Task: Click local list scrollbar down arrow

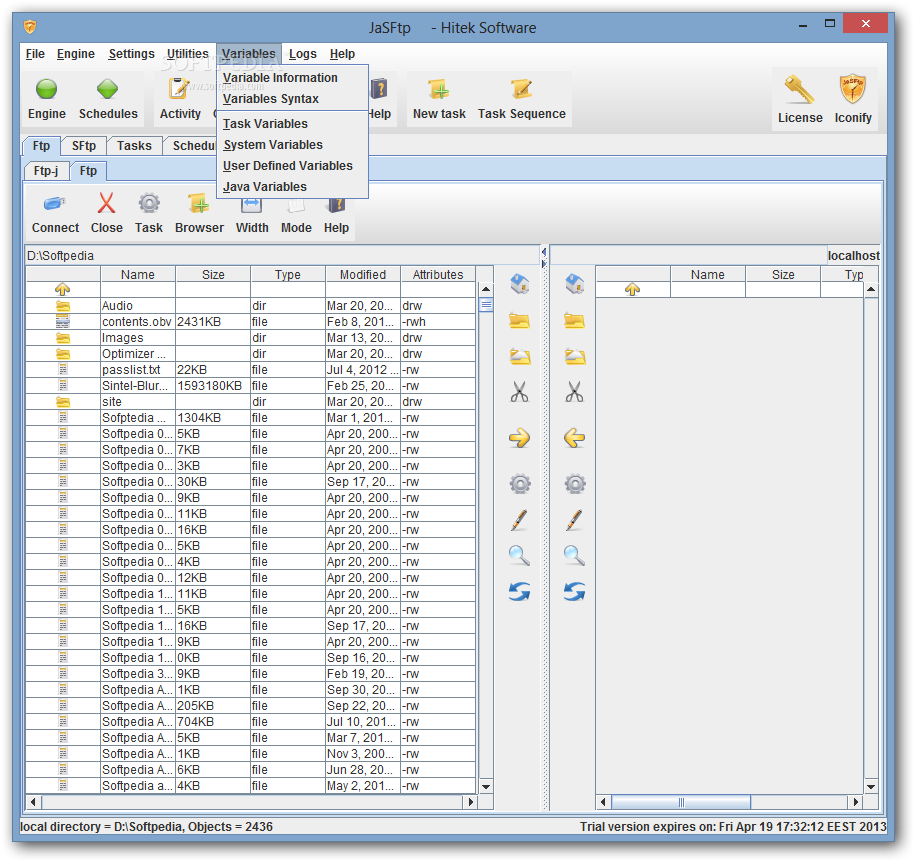Action: pyautogui.click(x=486, y=786)
